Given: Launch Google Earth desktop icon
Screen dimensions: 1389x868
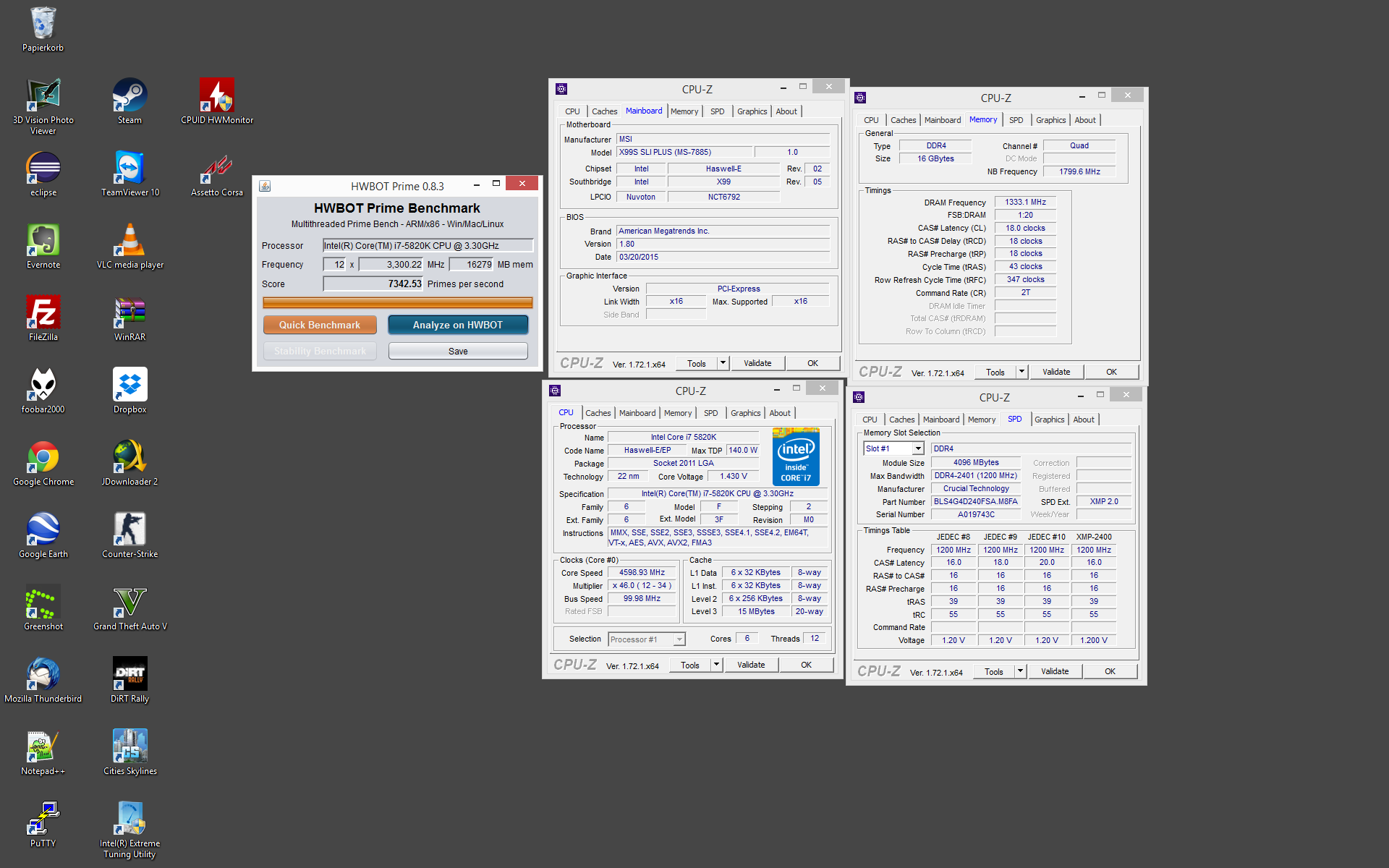Looking at the screenshot, I should (43, 535).
